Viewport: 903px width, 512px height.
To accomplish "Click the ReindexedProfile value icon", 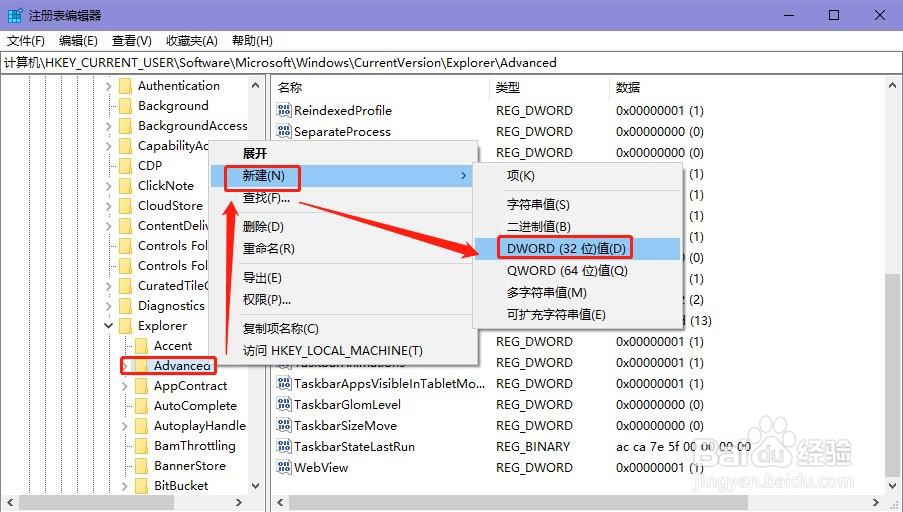I will [x=284, y=110].
